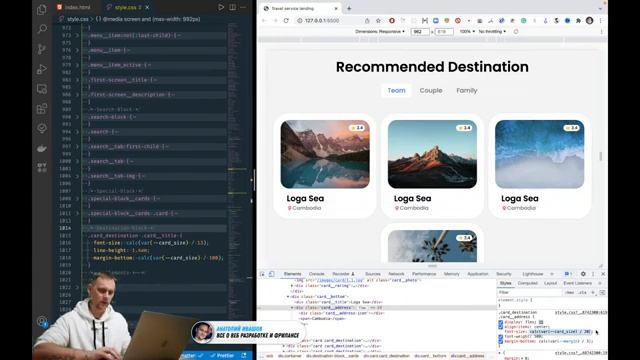
Task: Open the Docker whale sidebar icon
Action: pyautogui.click(x=42, y=149)
